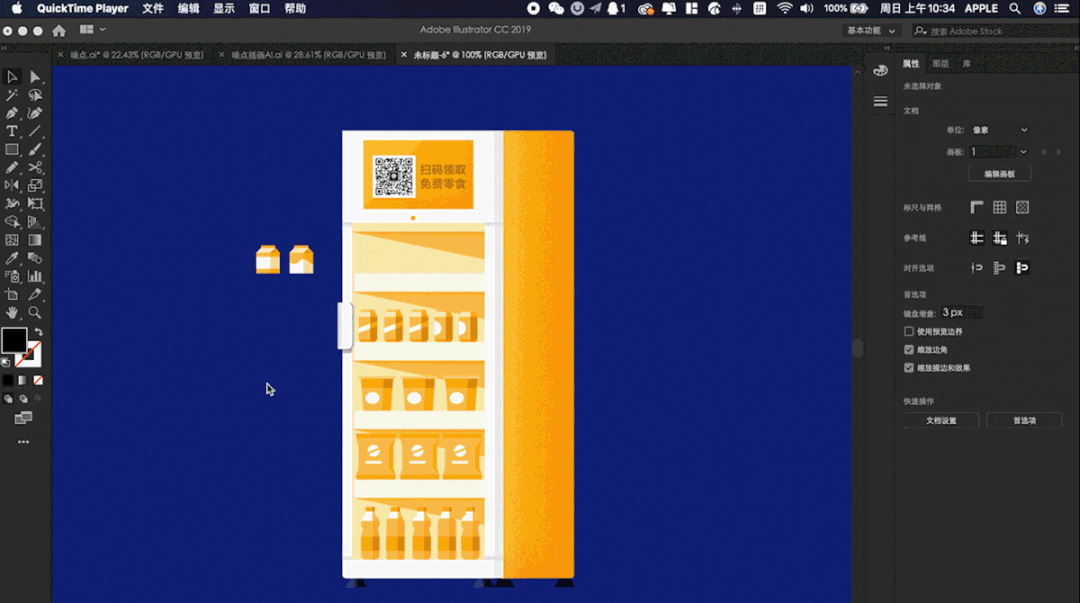This screenshot has height=603, width=1080.
Task: Open the Edit Toolbar three-dots button
Action: [23, 442]
